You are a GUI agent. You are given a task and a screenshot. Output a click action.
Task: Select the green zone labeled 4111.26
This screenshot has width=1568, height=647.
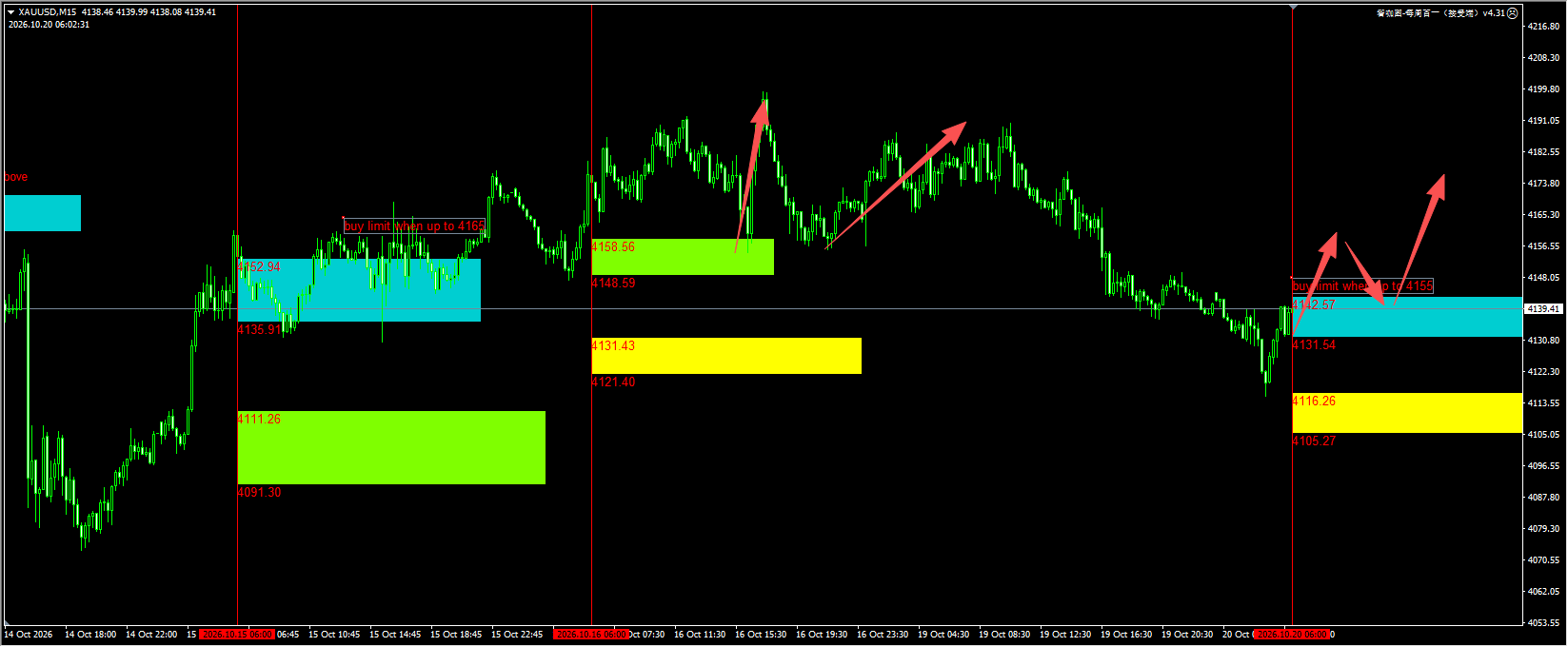[x=391, y=447]
